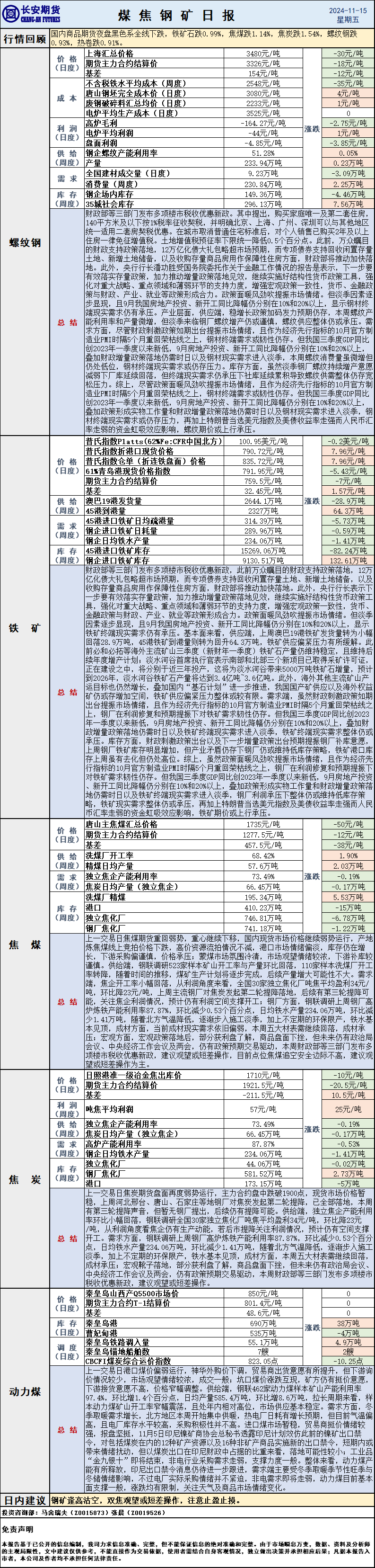Select the 钢企螺纹产能利用率 row label
This screenshot has height=1568, width=375.
click(x=122, y=153)
